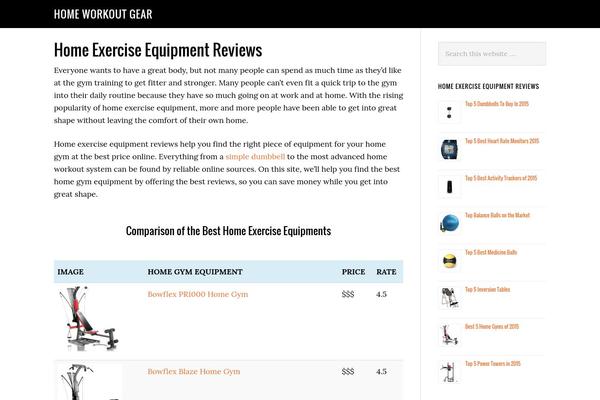Screen dimensions: 600x400
Task: Click the blue balance ball thumbnail
Action: tap(449, 224)
